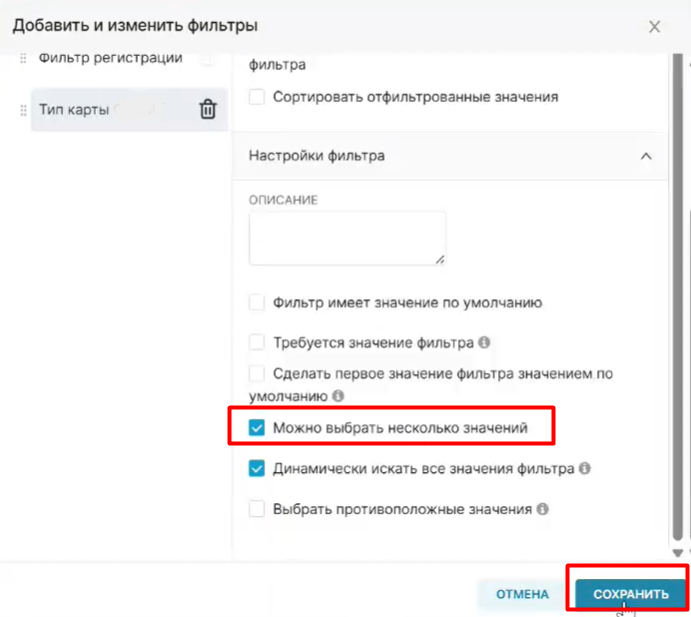The width and height of the screenshot is (691, 617).
Task: Enable "Сортировать отфильтрованные значения" checkbox
Action: coord(257,98)
